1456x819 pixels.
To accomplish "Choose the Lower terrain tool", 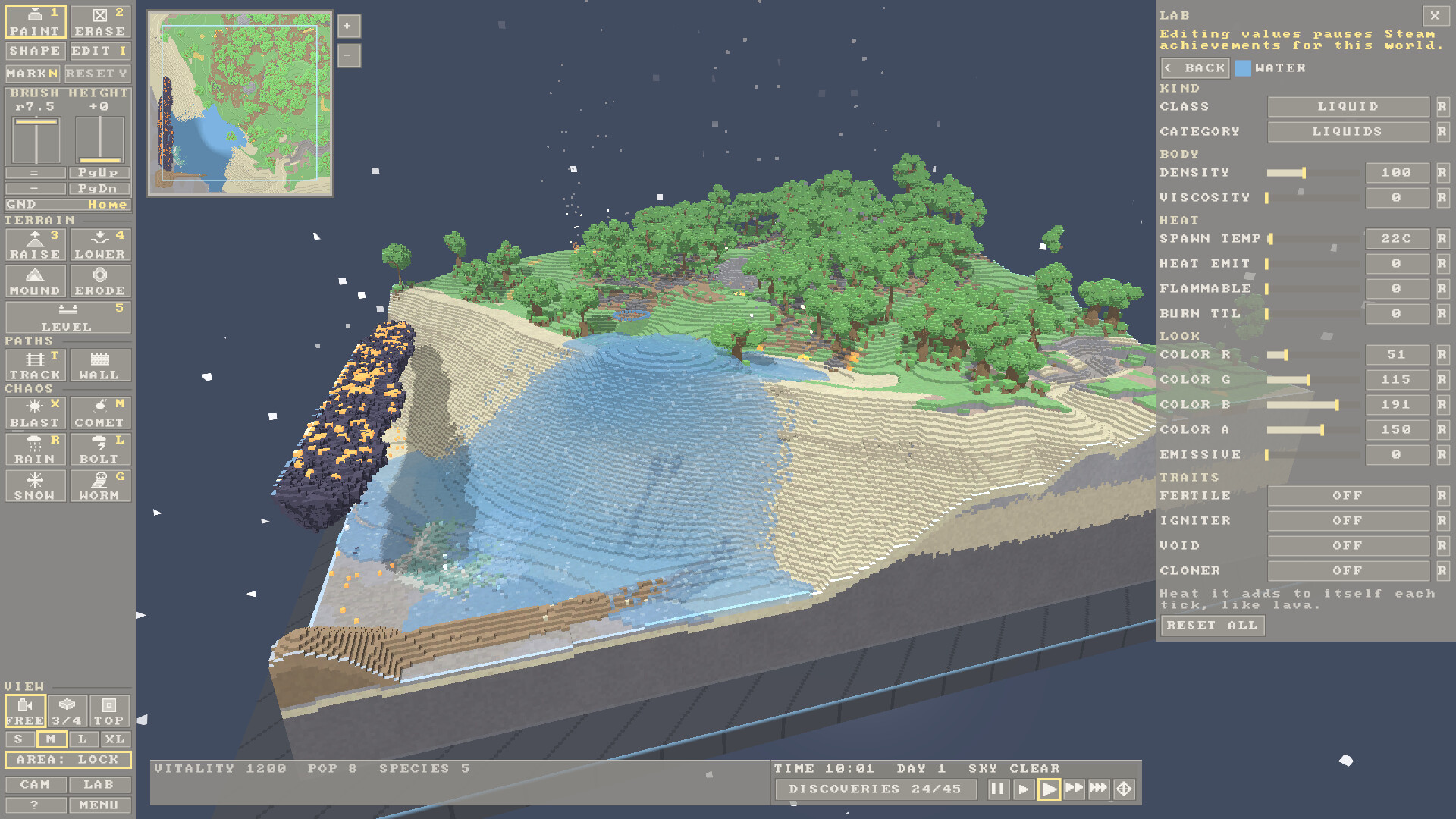I will pyautogui.click(x=100, y=245).
